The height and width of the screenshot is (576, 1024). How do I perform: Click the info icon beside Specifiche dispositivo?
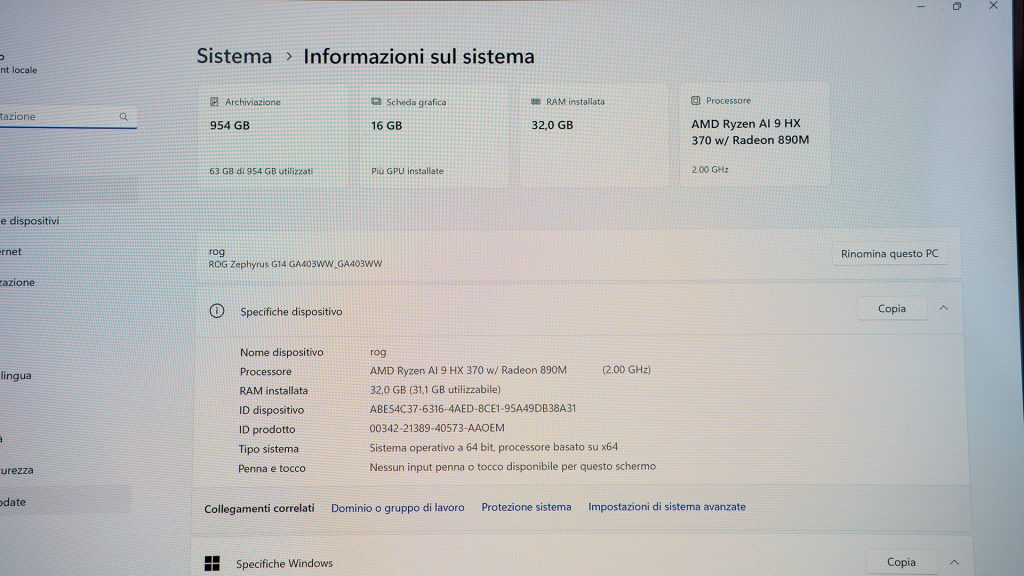(217, 311)
